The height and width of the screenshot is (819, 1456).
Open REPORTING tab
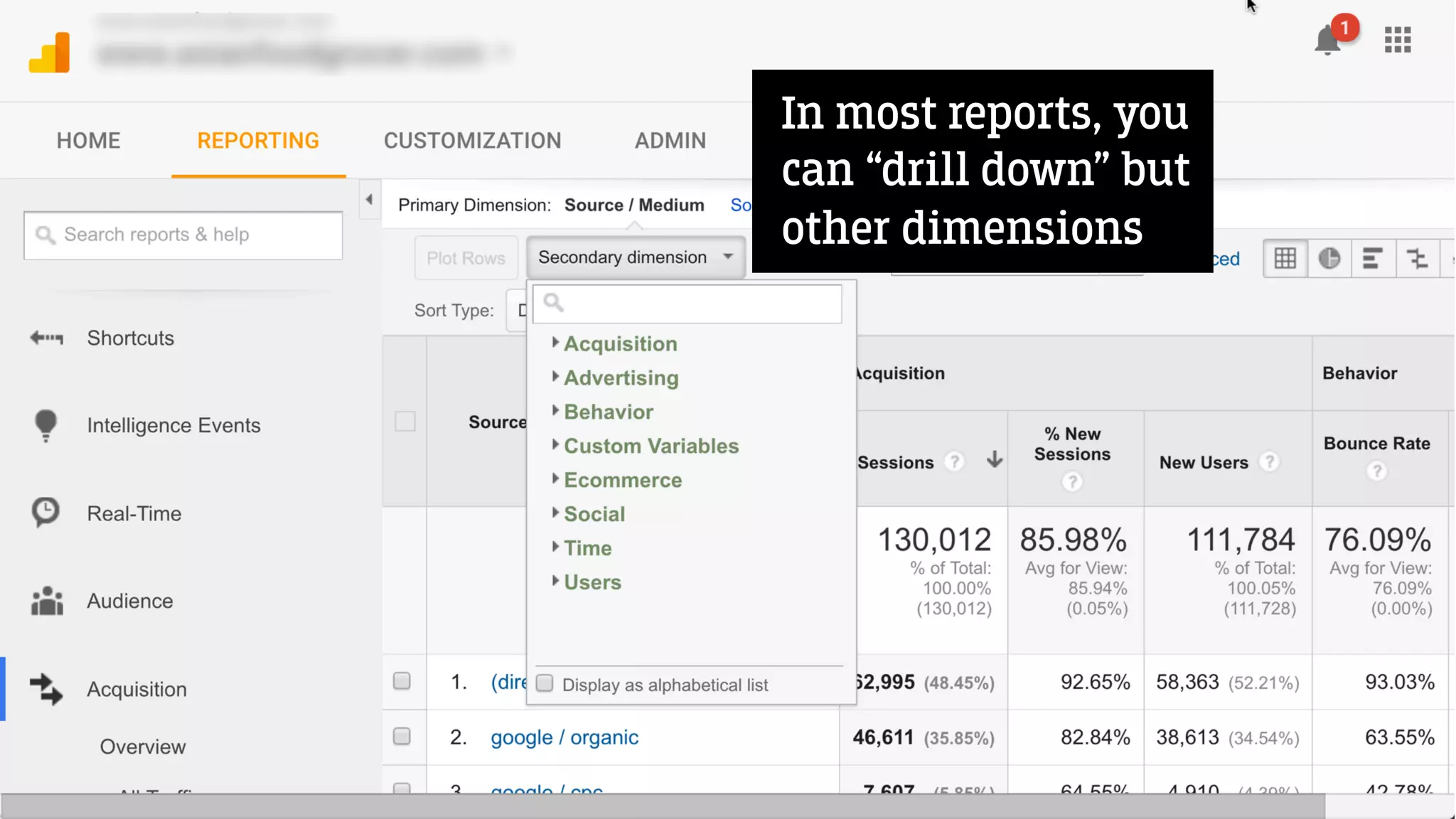(258, 140)
